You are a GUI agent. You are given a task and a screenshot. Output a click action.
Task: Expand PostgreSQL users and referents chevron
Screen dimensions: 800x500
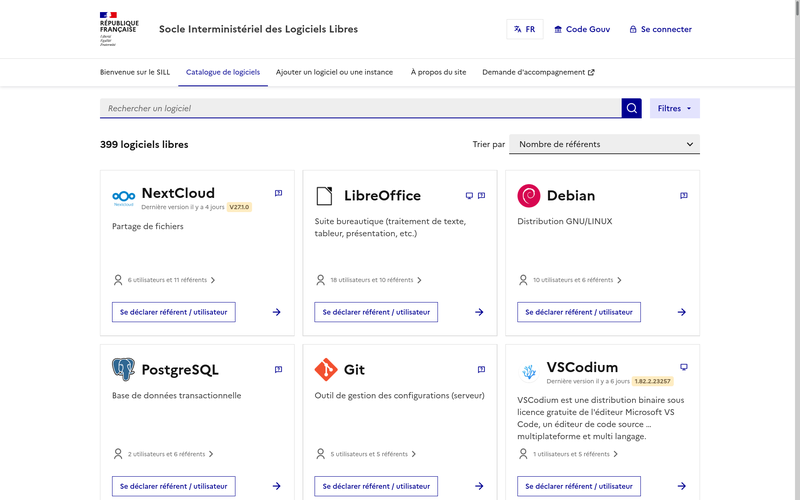tap(211, 454)
